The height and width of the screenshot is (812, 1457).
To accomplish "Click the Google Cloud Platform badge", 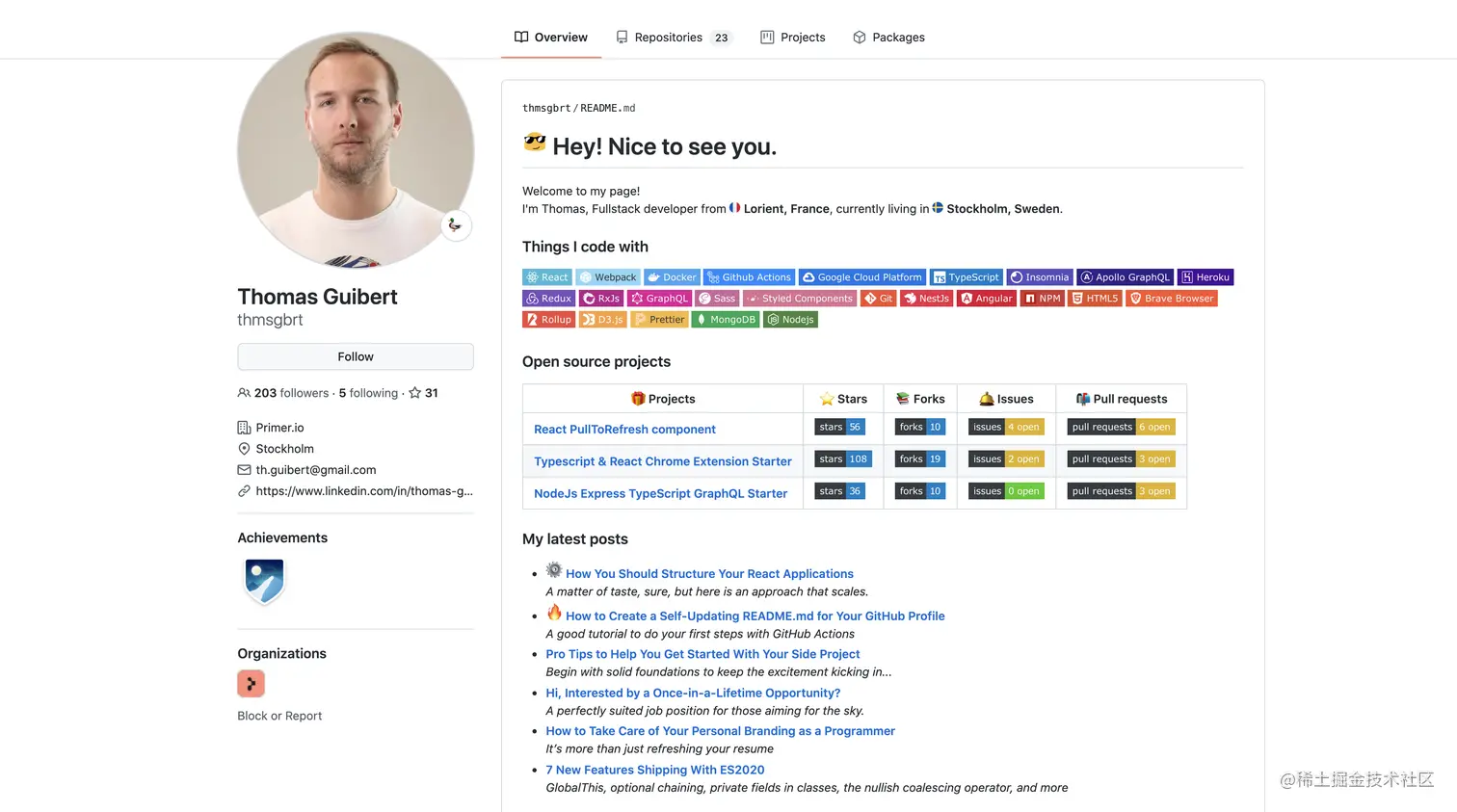I will click(x=862, y=277).
